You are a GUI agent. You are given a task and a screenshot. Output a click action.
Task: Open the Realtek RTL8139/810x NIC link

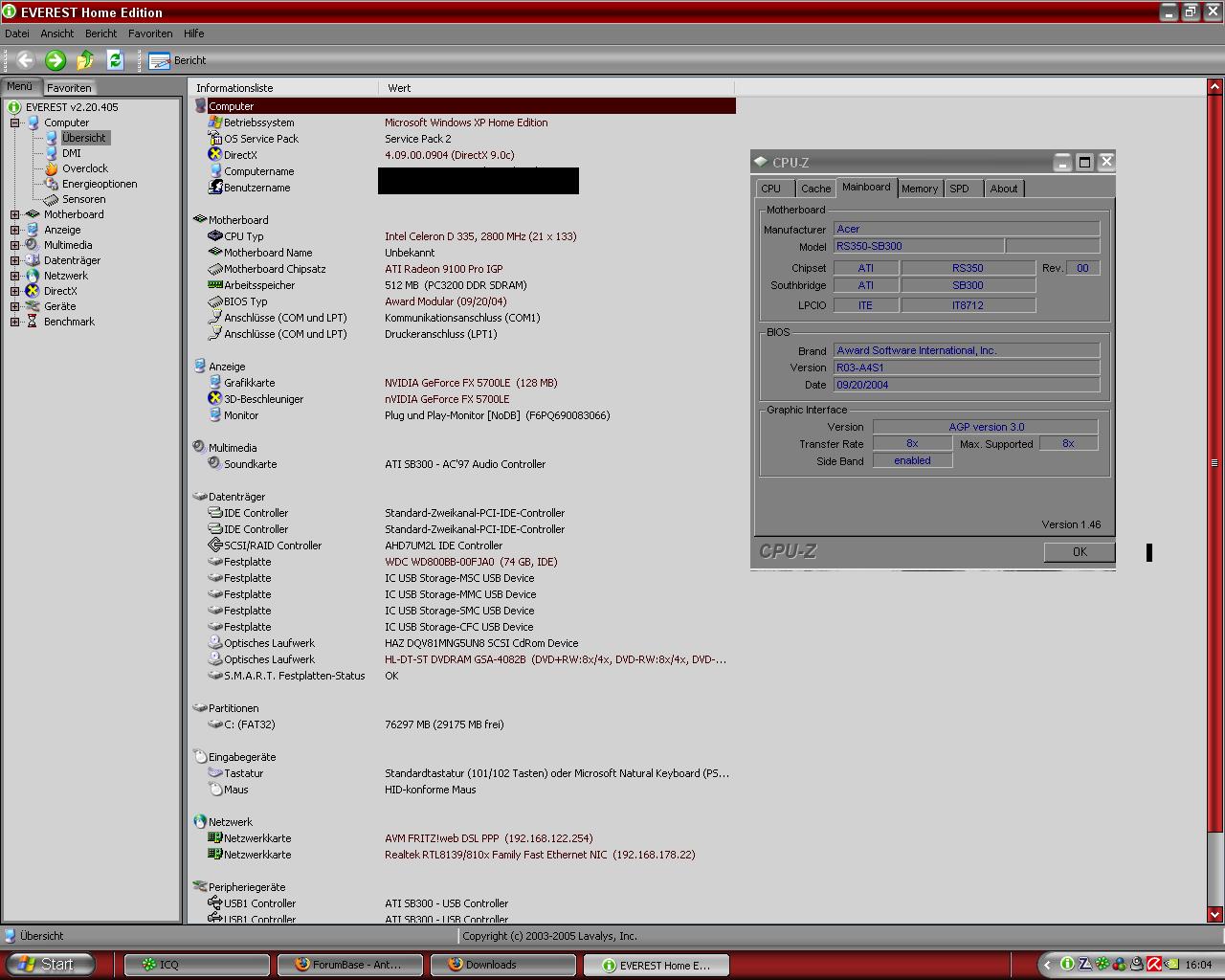540,855
